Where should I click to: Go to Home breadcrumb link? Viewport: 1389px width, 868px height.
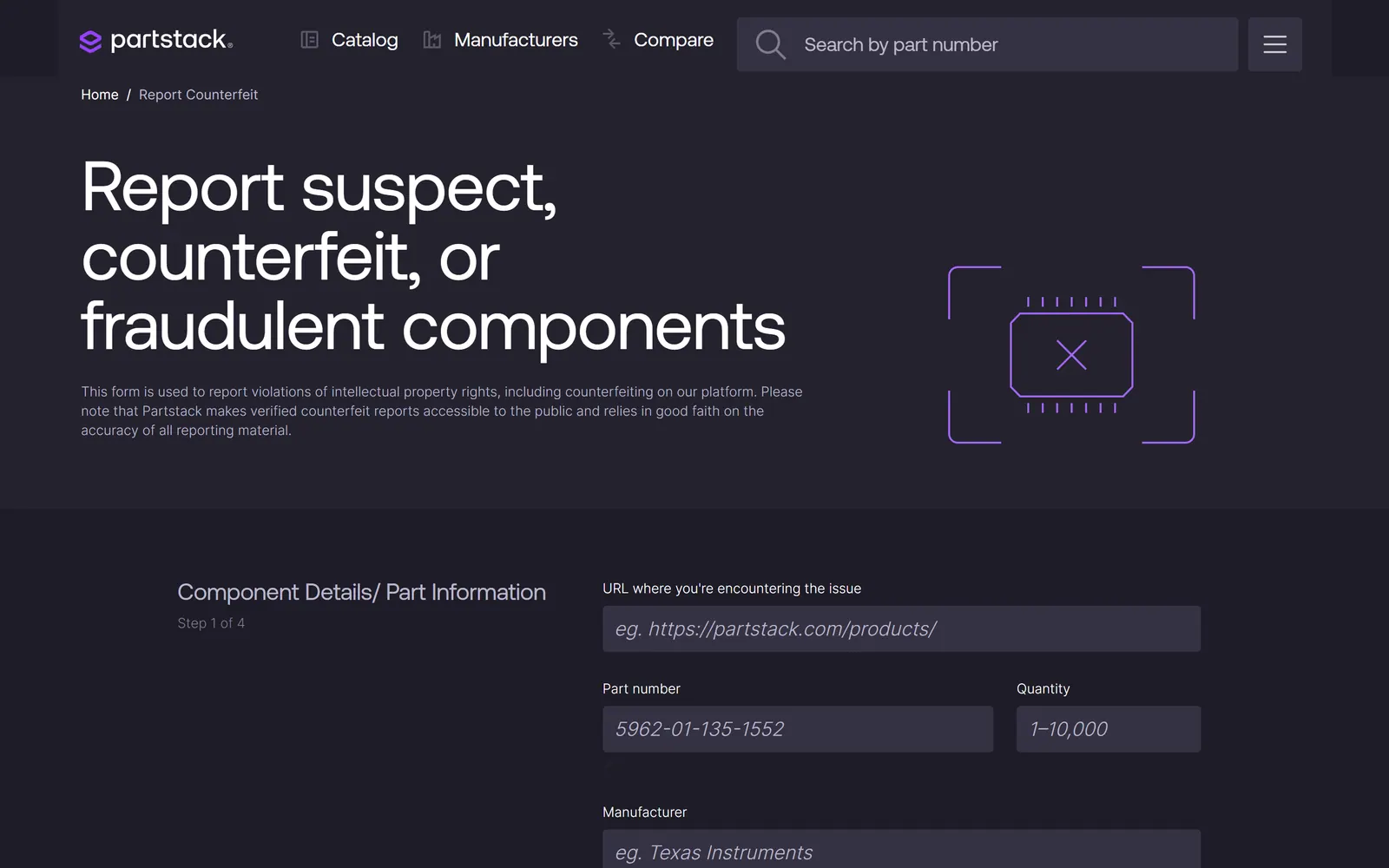pos(100,95)
